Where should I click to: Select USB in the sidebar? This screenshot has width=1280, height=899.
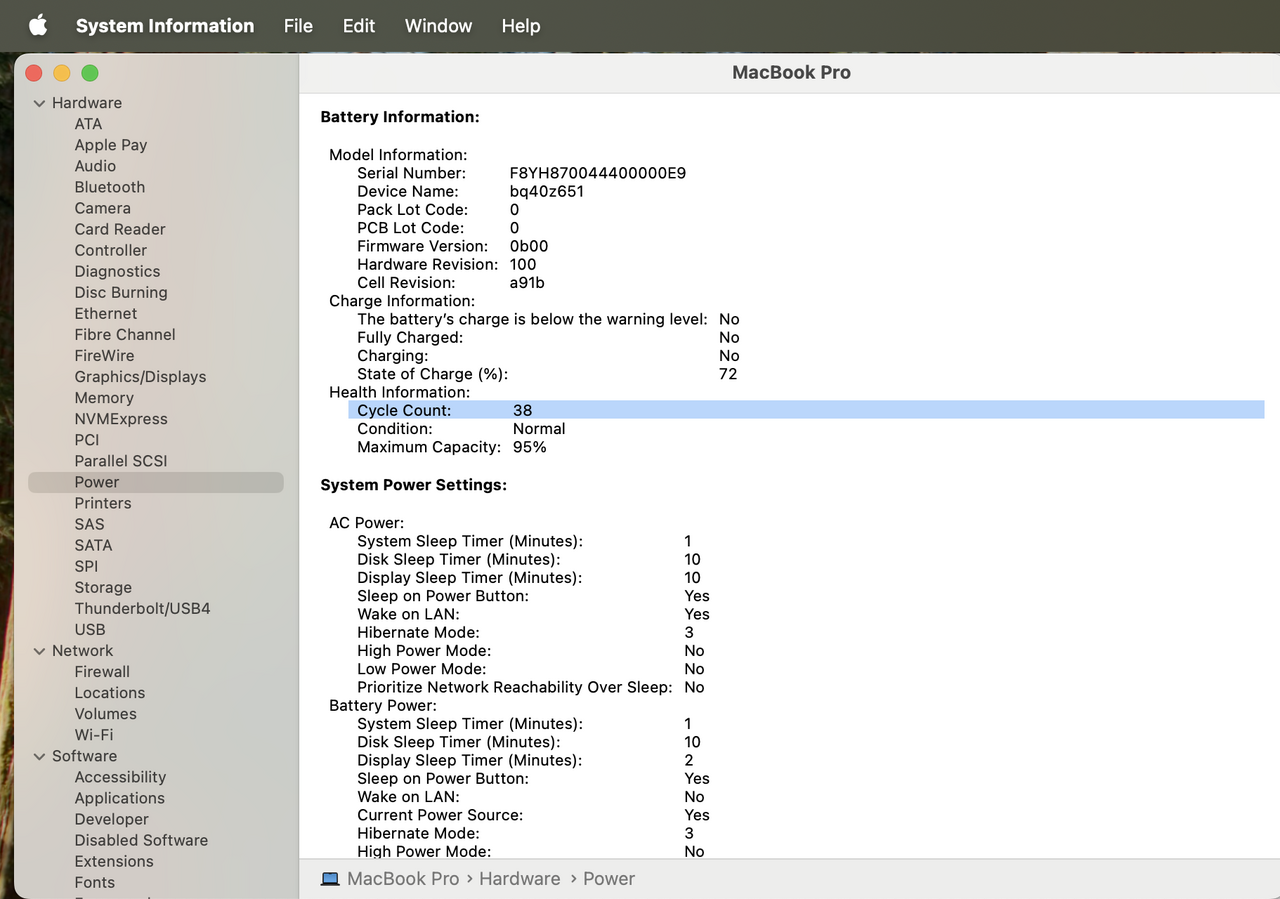pos(90,629)
